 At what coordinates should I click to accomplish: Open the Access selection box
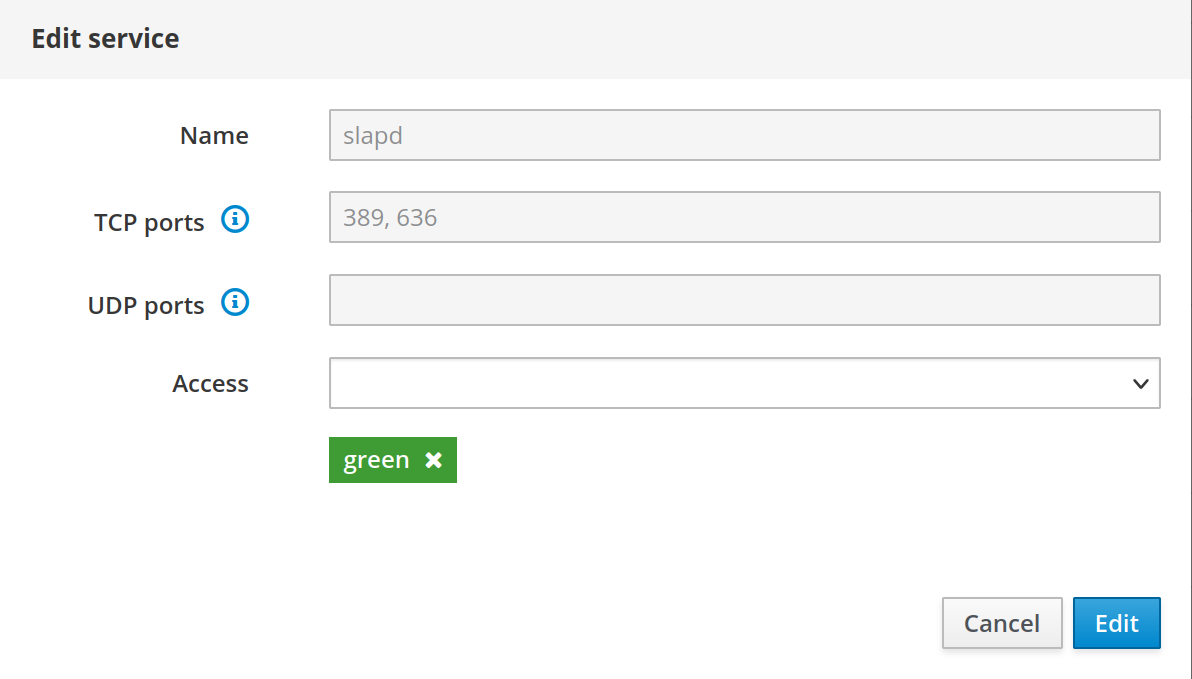click(730, 383)
